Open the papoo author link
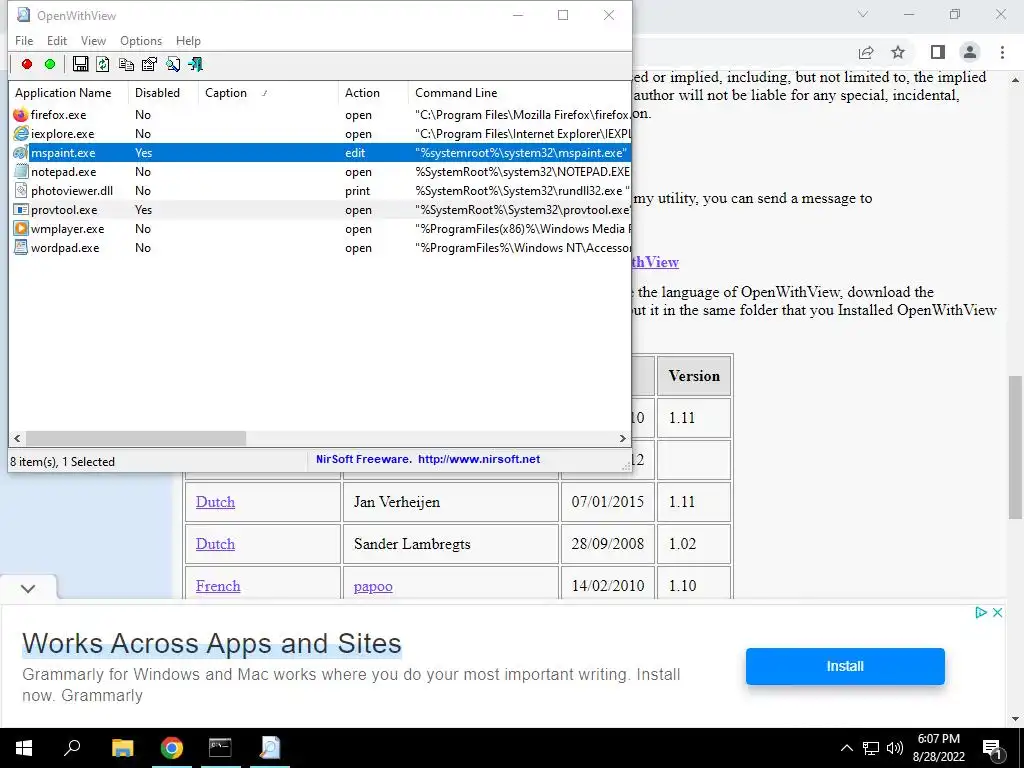The image size is (1024, 768). [373, 586]
